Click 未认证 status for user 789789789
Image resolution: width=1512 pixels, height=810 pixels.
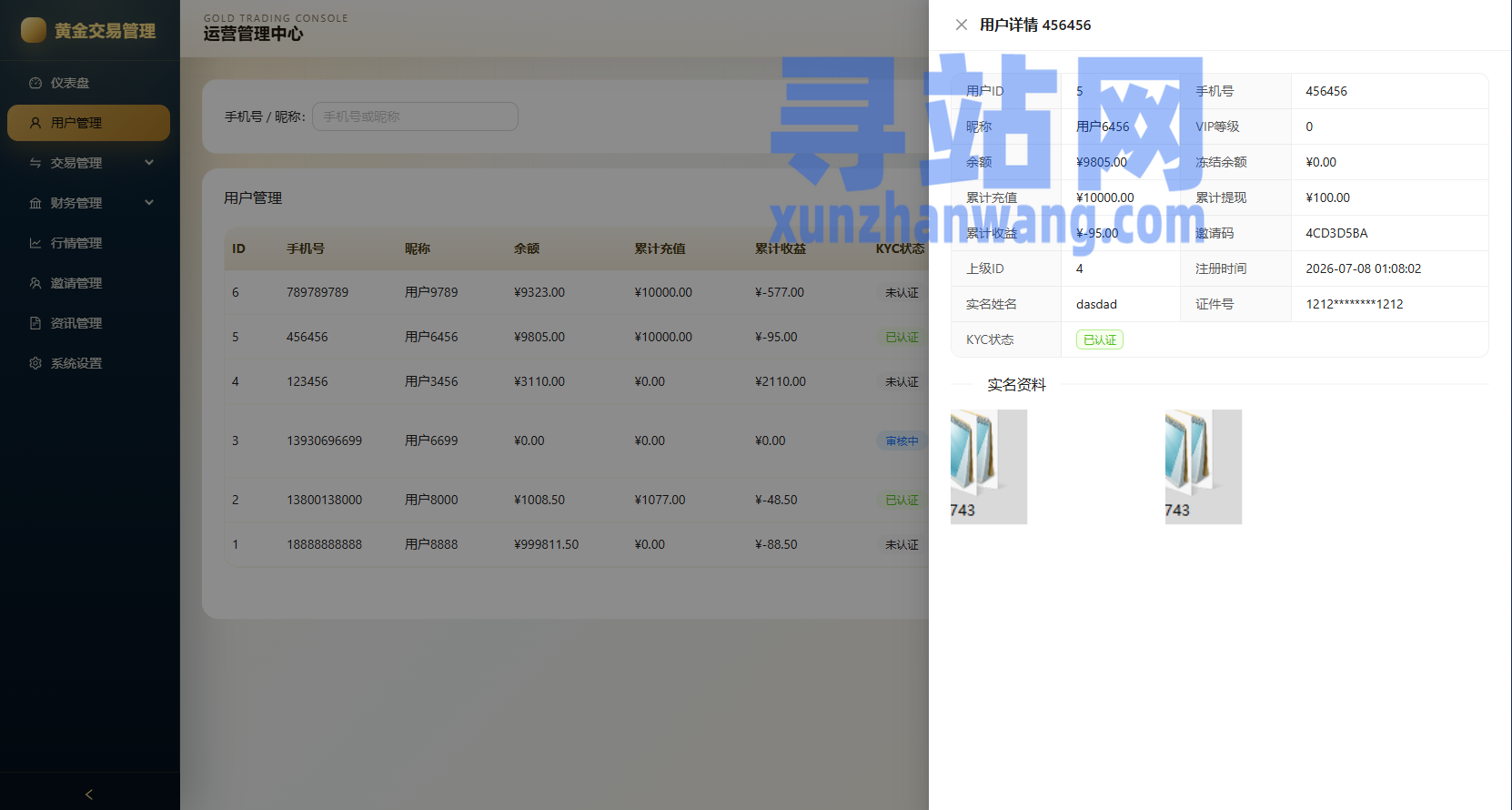point(902,292)
